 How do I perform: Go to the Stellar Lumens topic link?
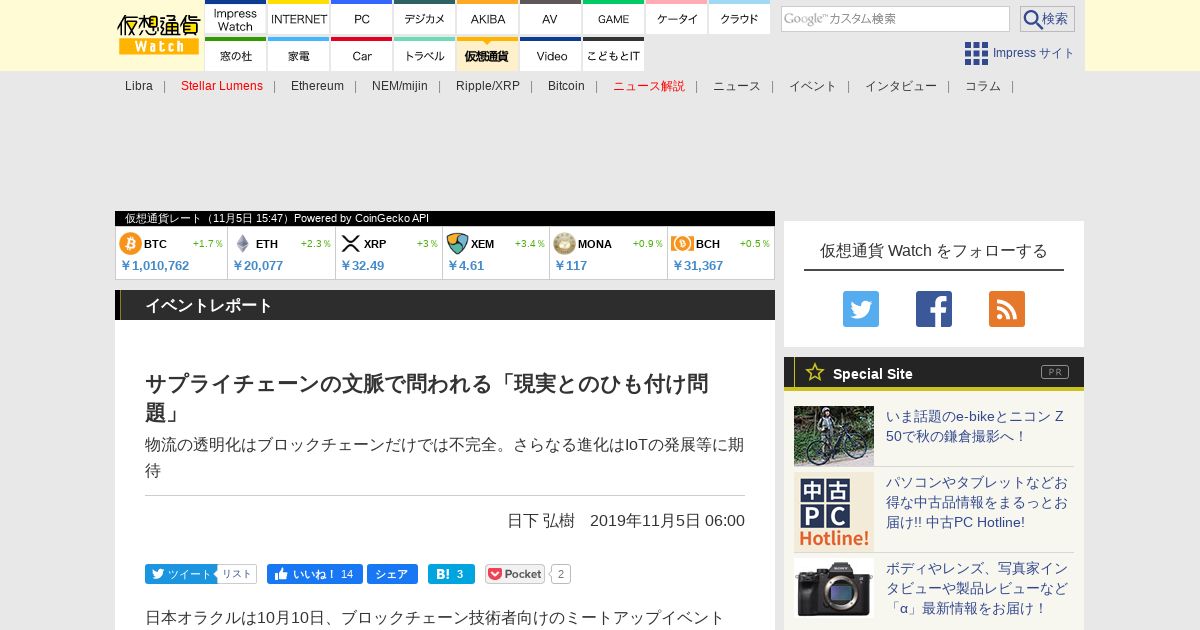coord(222,86)
